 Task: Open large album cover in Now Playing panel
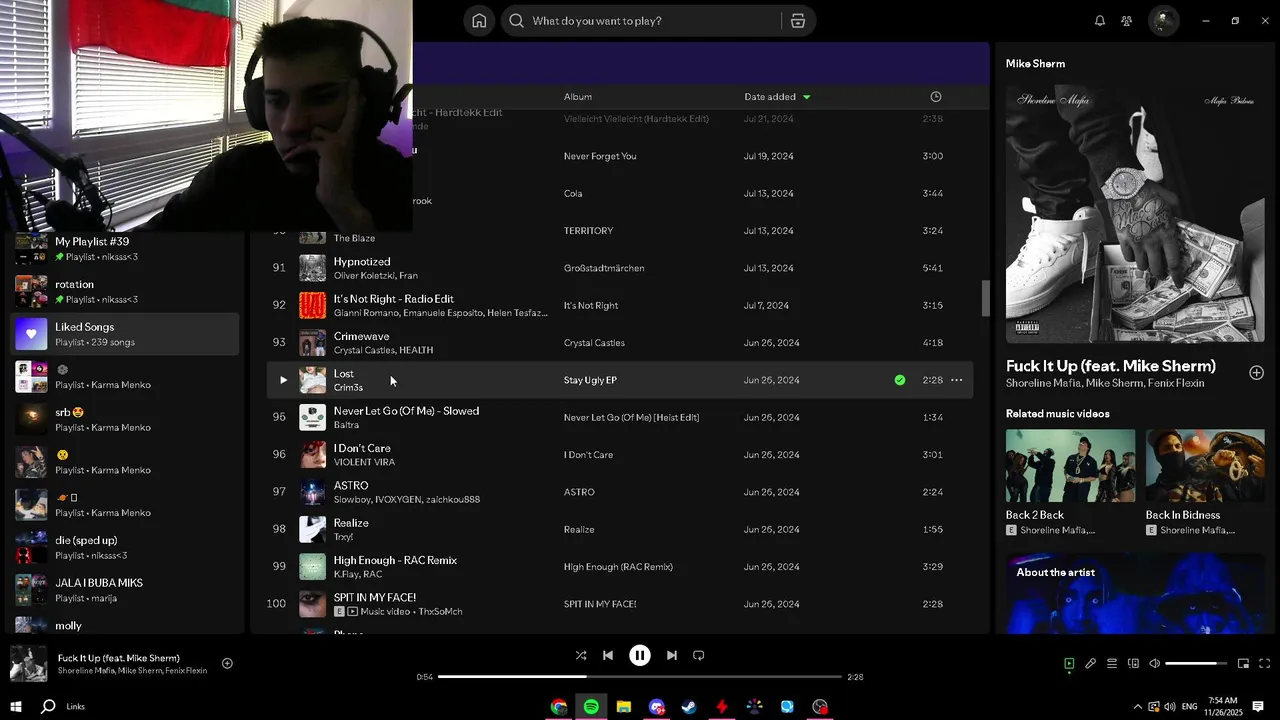tap(1135, 213)
